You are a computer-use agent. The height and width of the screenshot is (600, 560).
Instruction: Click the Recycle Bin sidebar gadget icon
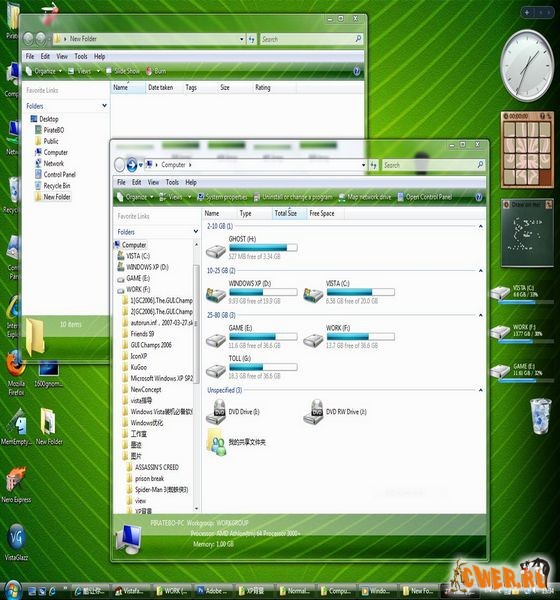(x=540, y=416)
